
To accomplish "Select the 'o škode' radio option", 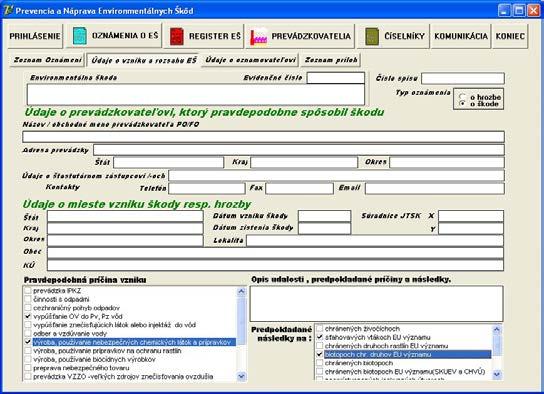I will [x=462, y=103].
